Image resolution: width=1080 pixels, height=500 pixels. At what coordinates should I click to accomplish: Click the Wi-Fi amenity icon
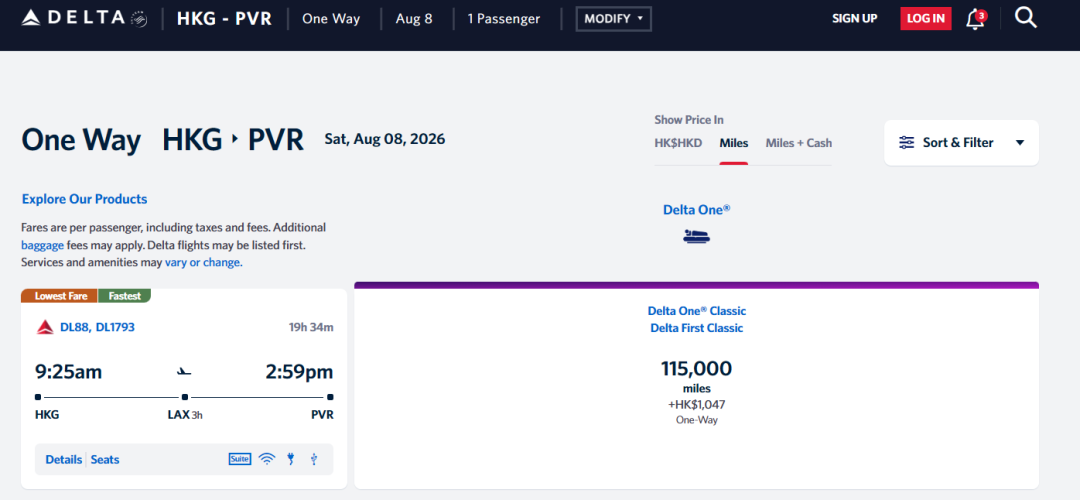click(x=267, y=459)
